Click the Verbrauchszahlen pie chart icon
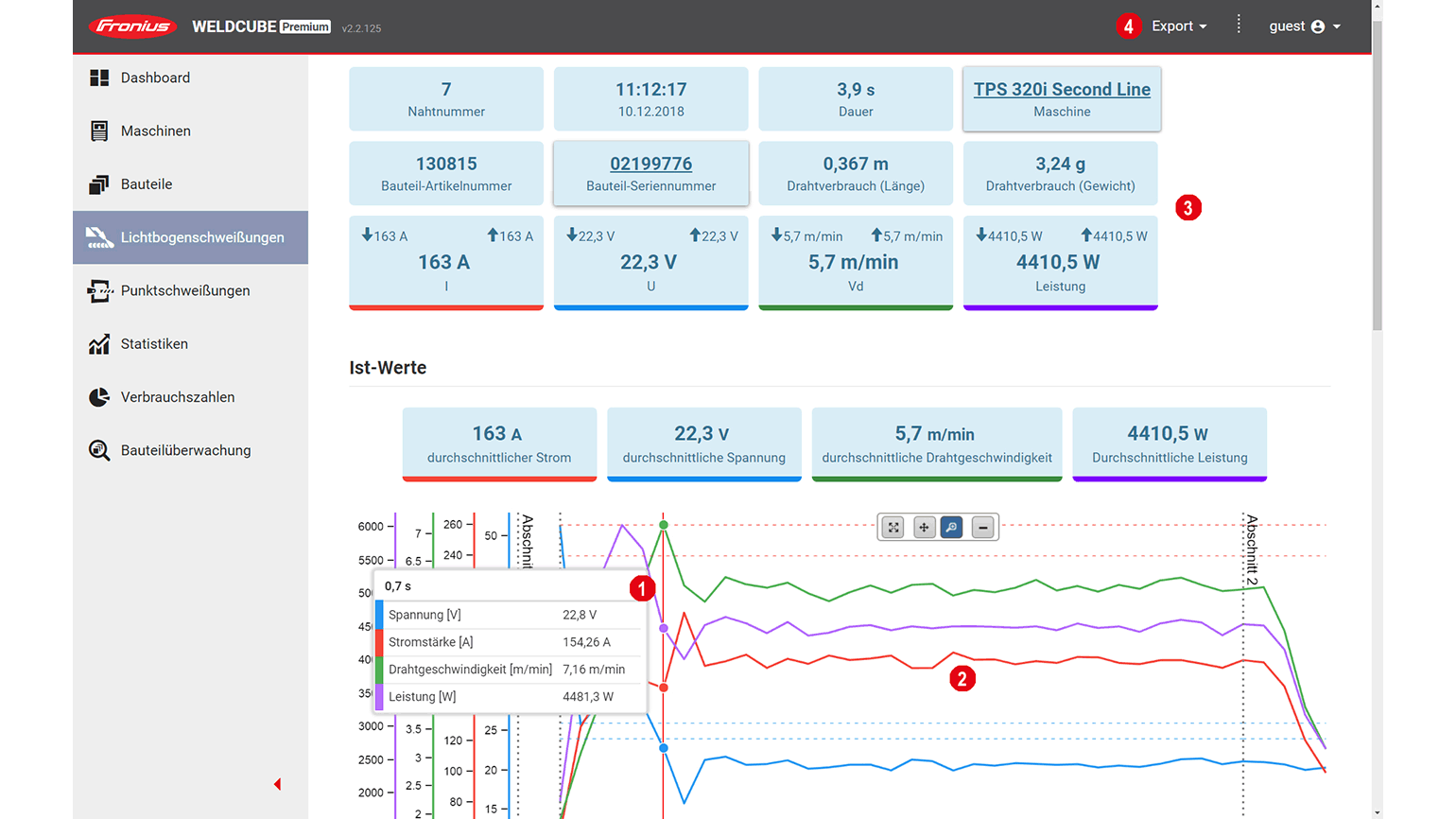Image resolution: width=1456 pixels, height=819 pixels. 99,397
